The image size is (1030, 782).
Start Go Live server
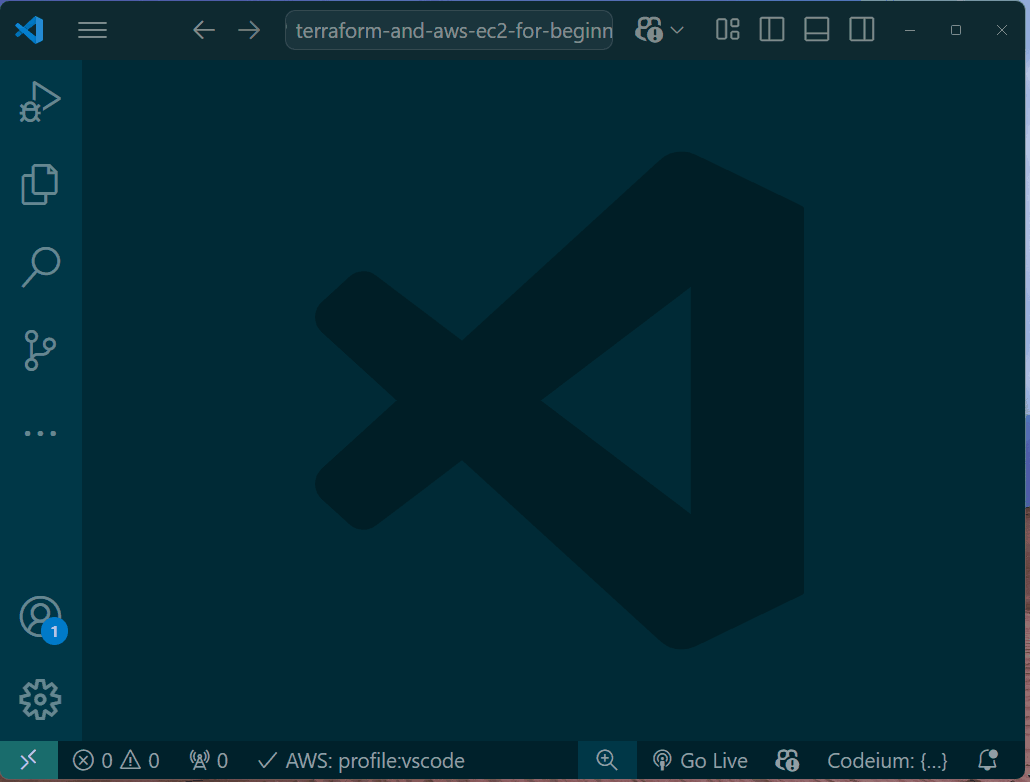pos(700,761)
